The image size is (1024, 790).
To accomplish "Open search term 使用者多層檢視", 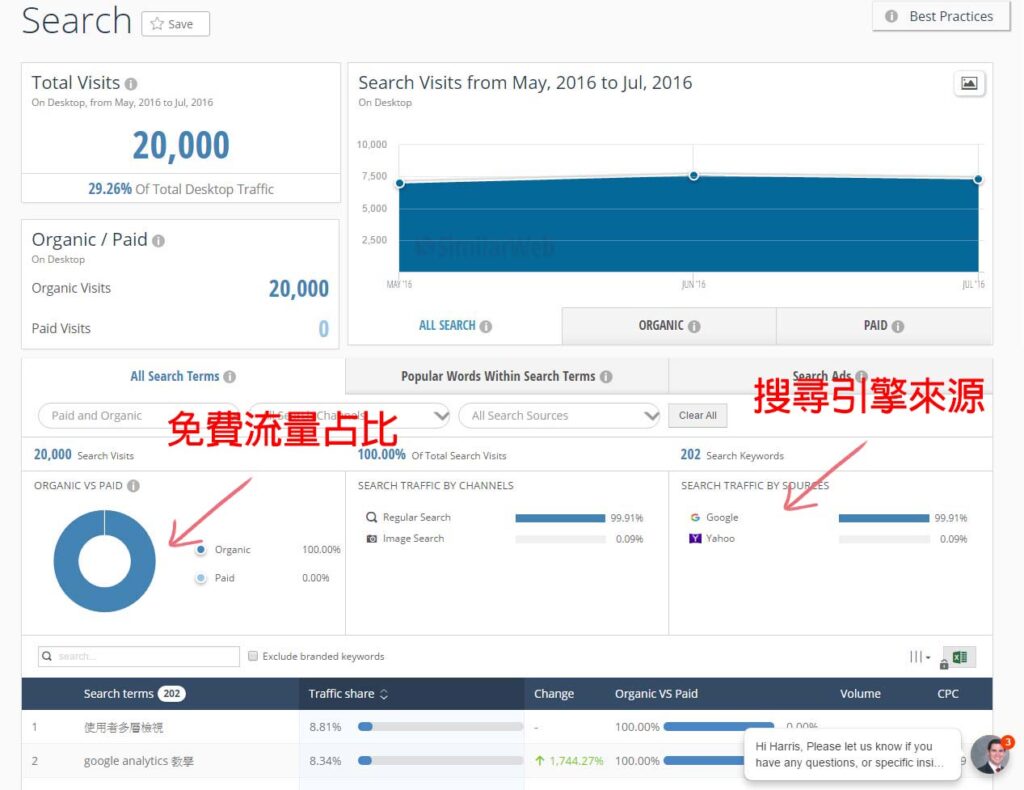I will tap(123, 727).
